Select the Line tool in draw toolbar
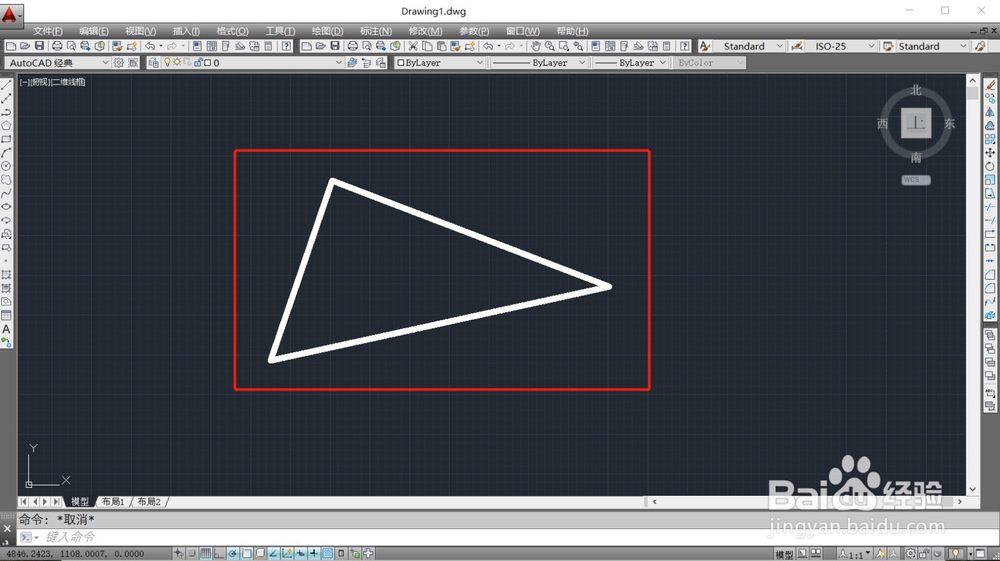 [x=6, y=85]
